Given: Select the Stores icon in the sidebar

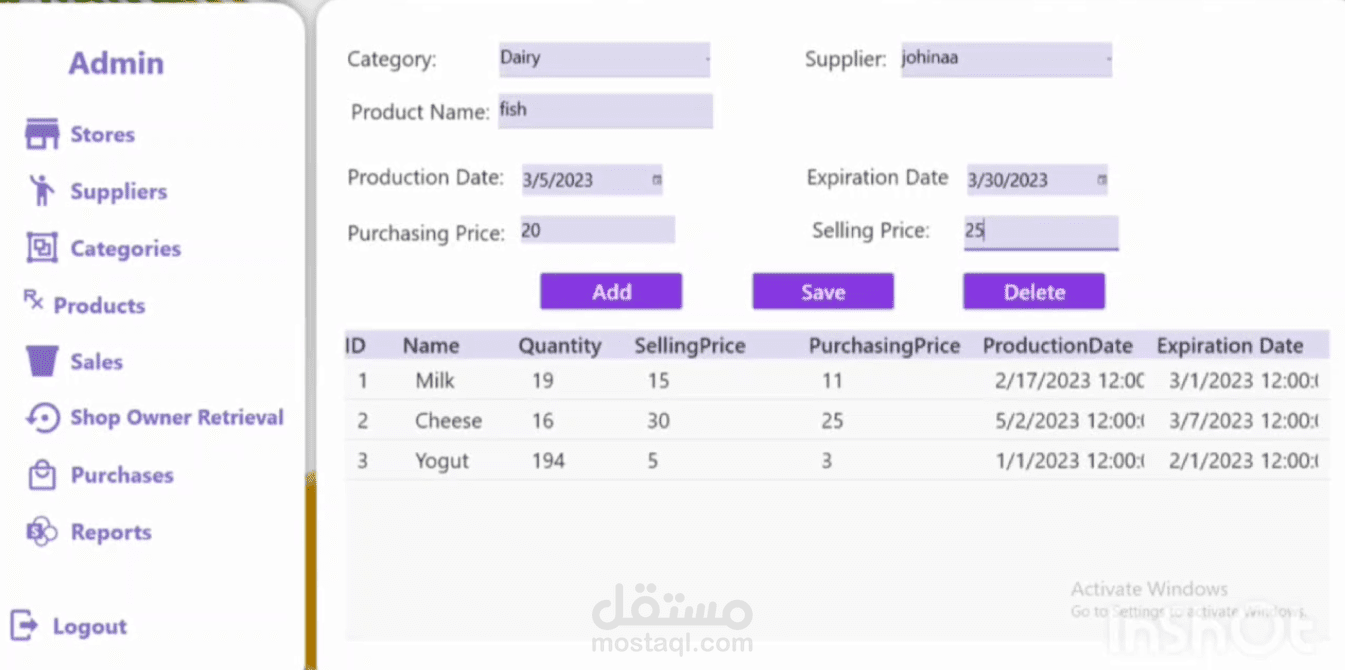Looking at the screenshot, I should click(x=40, y=133).
